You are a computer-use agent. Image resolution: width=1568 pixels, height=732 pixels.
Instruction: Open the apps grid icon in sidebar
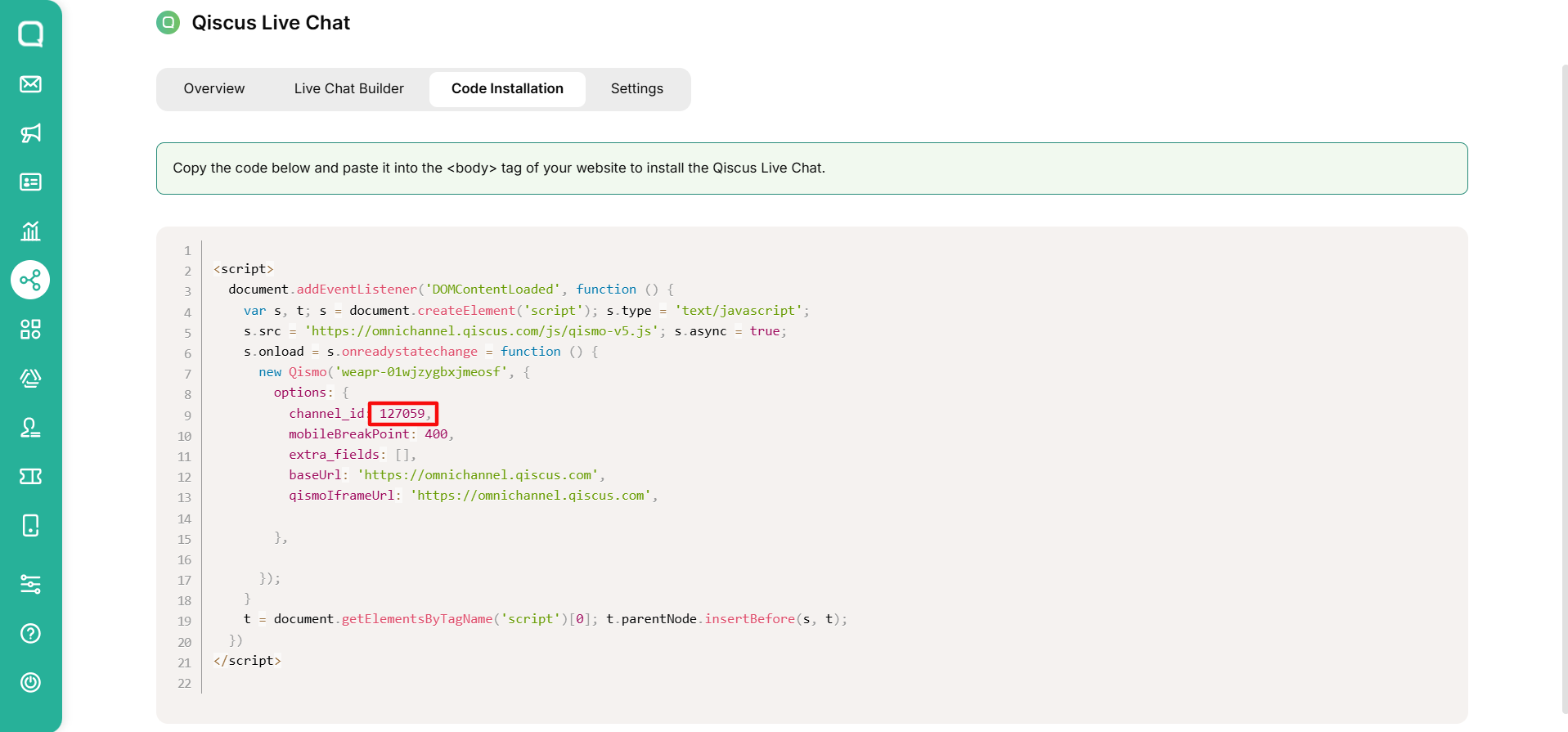coord(31,330)
